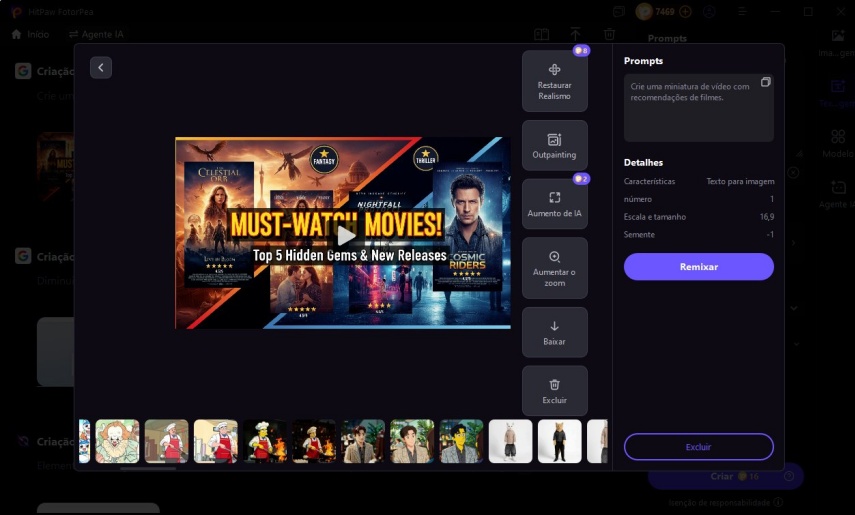Open Início home in the background window

pyautogui.click(x=31, y=34)
